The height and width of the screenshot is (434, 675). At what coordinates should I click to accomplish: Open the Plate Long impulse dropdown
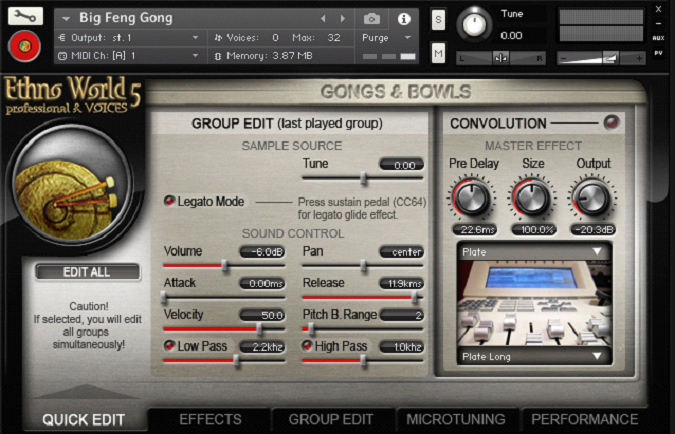point(534,356)
